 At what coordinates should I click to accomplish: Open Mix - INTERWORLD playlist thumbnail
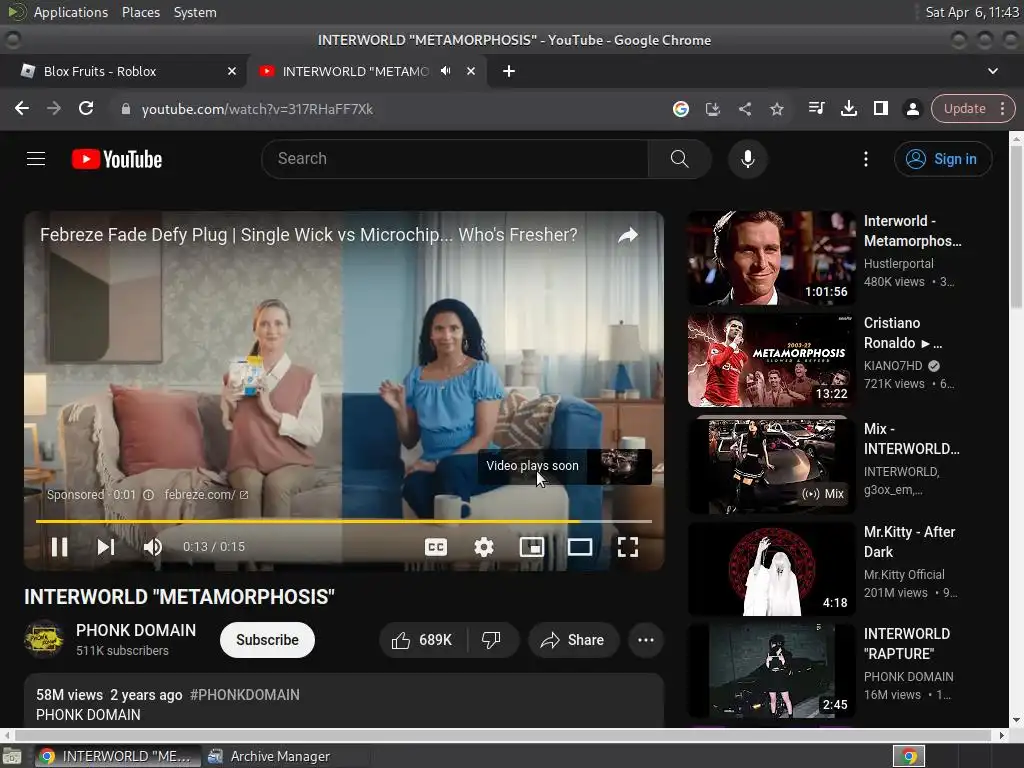pyautogui.click(x=771, y=464)
